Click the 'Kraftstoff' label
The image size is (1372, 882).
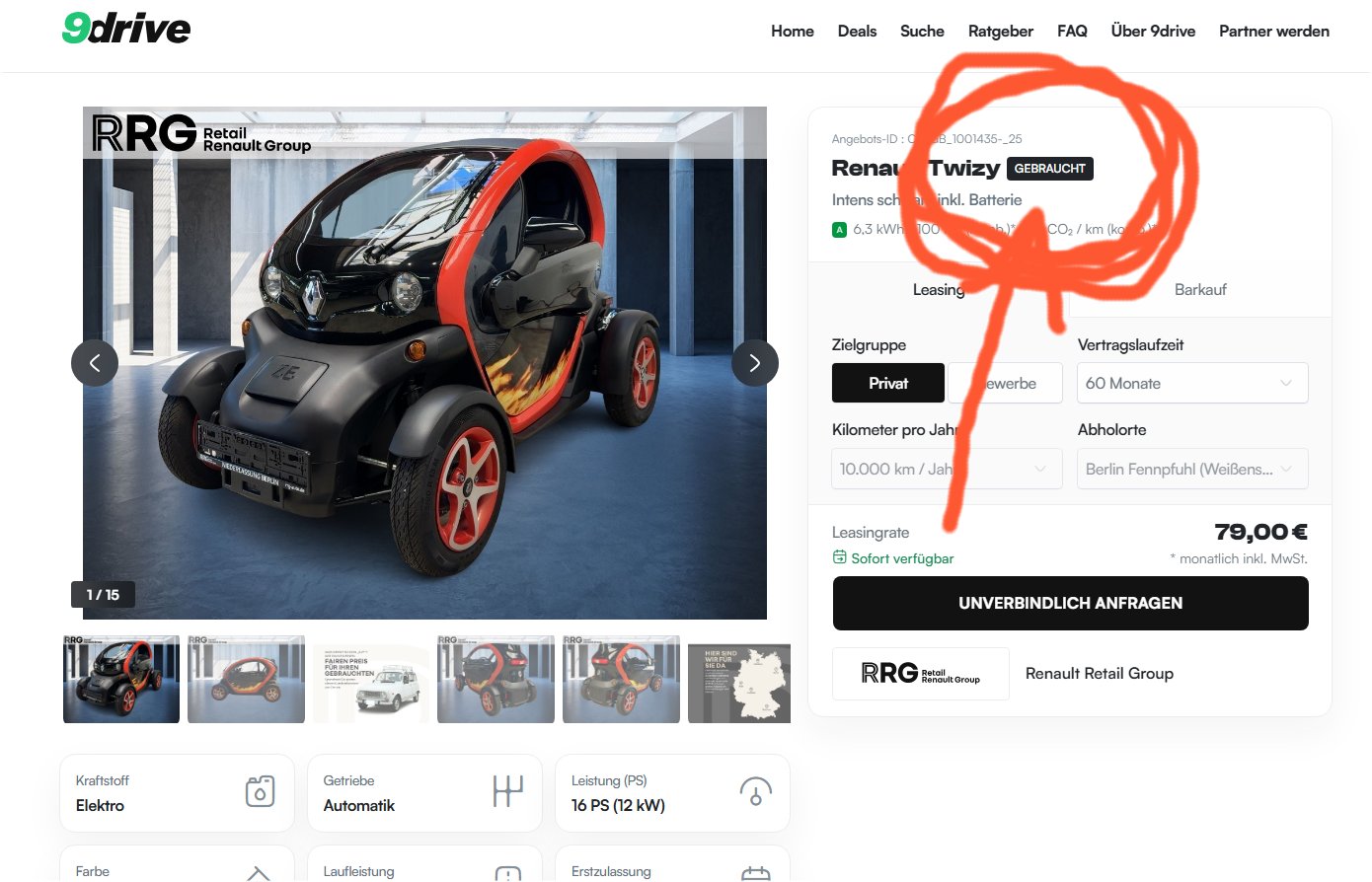(103, 780)
